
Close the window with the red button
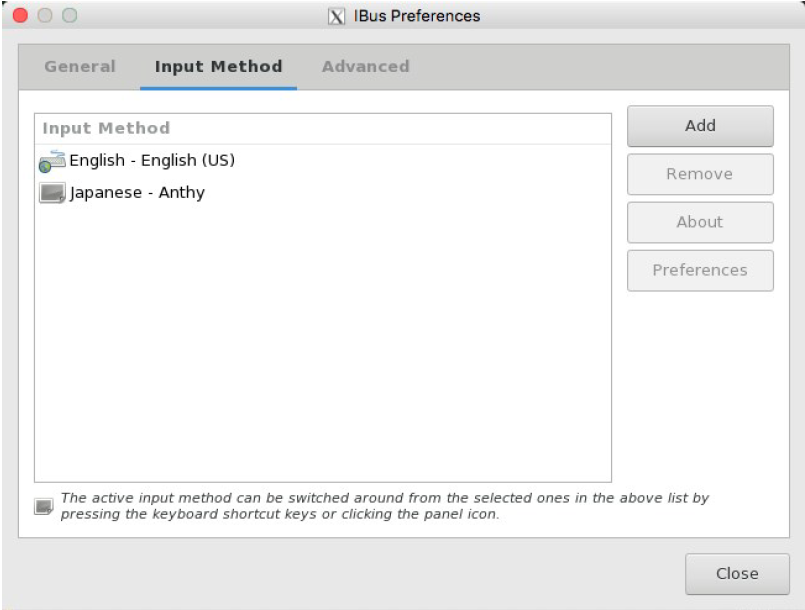pyautogui.click(x=20, y=16)
